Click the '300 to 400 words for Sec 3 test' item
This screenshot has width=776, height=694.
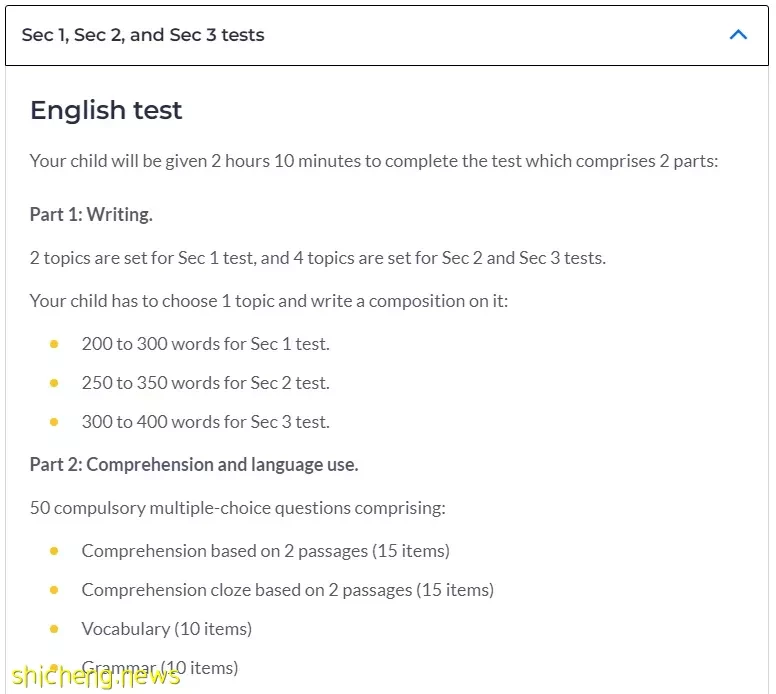click(x=205, y=422)
